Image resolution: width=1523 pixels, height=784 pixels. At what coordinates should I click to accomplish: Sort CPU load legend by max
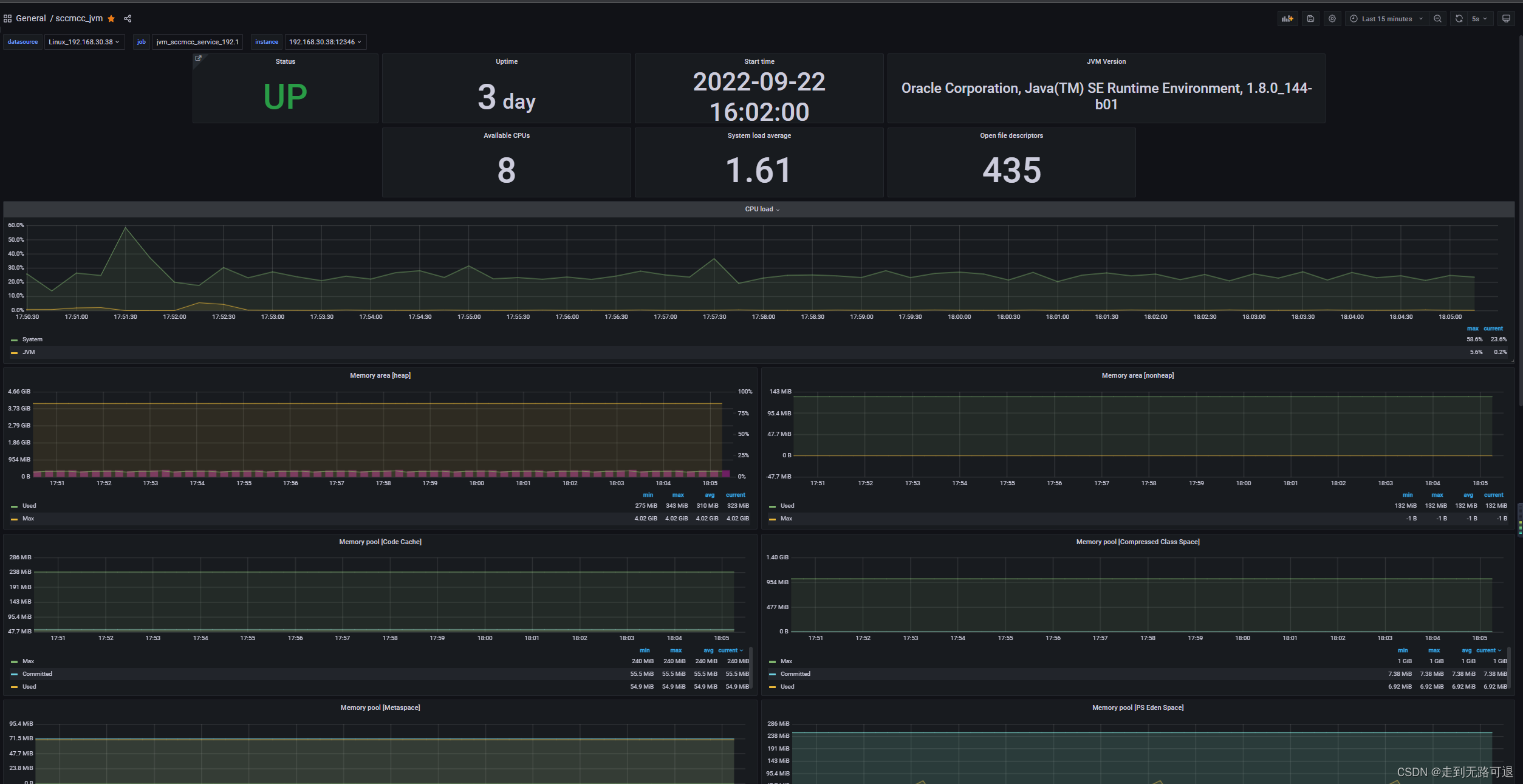tap(1473, 329)
